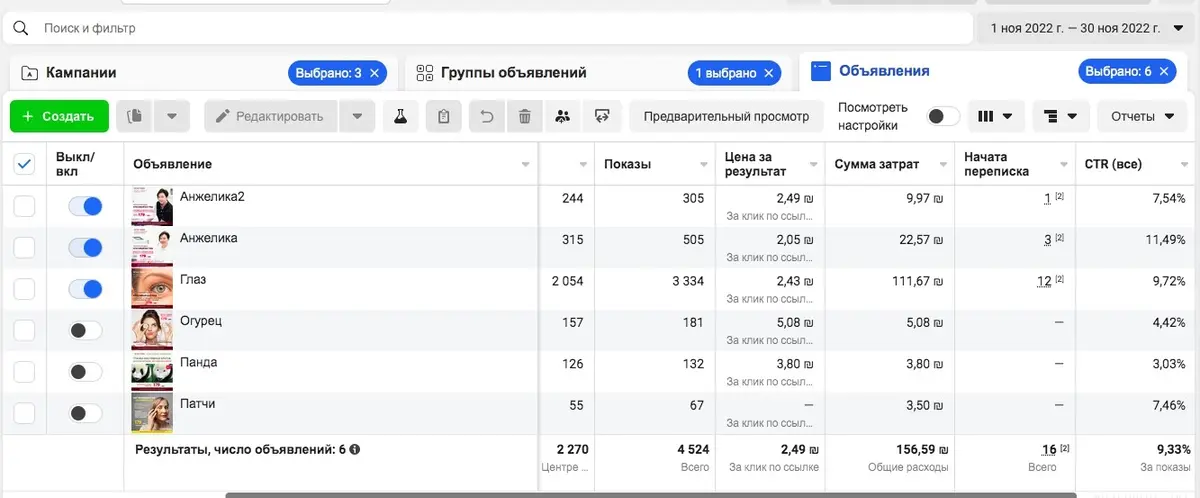
Task: Tick the checkbox for the Глаз row
Action: click(24, 289)
